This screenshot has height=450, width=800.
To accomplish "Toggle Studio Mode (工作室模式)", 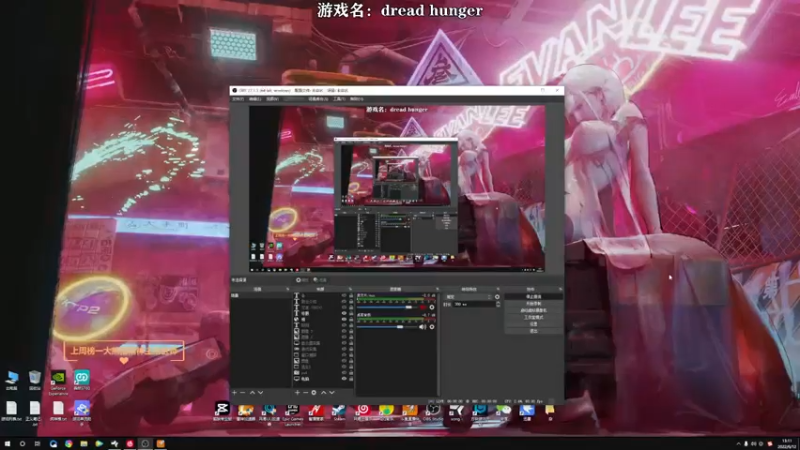I will tap(533, 317).
